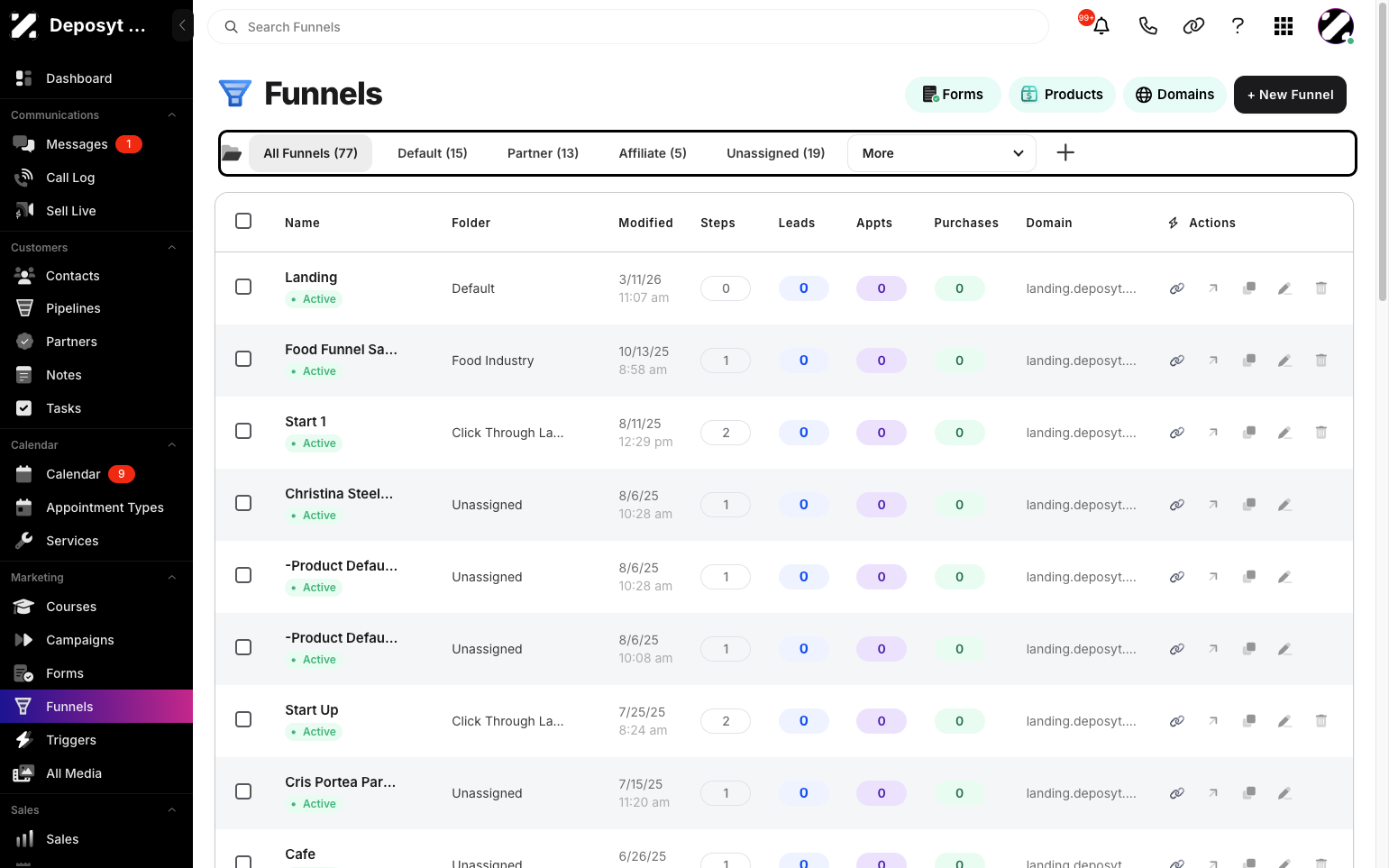Open Food Funnel row in new tab icon

click(x=1213, y=361)
